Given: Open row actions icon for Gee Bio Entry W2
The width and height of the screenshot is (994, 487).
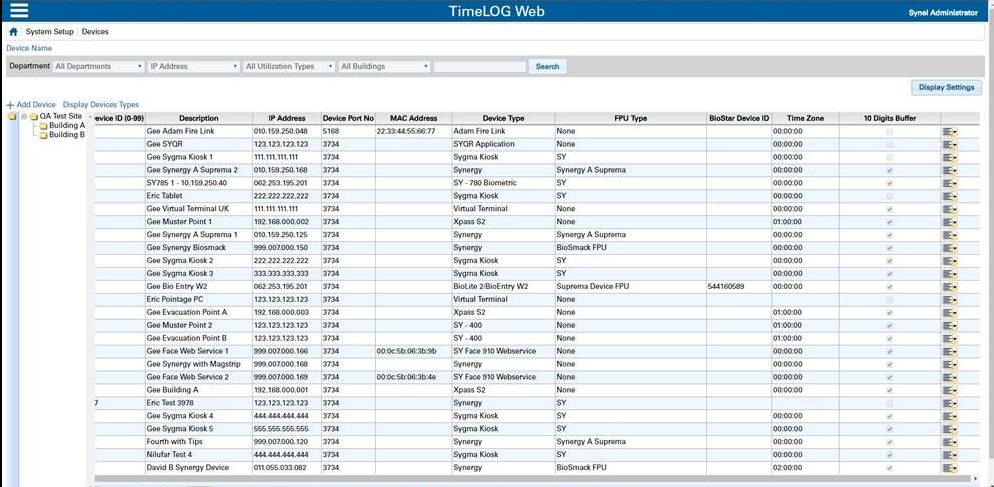Looking at the screenshot, I should [x=950, y=286].
